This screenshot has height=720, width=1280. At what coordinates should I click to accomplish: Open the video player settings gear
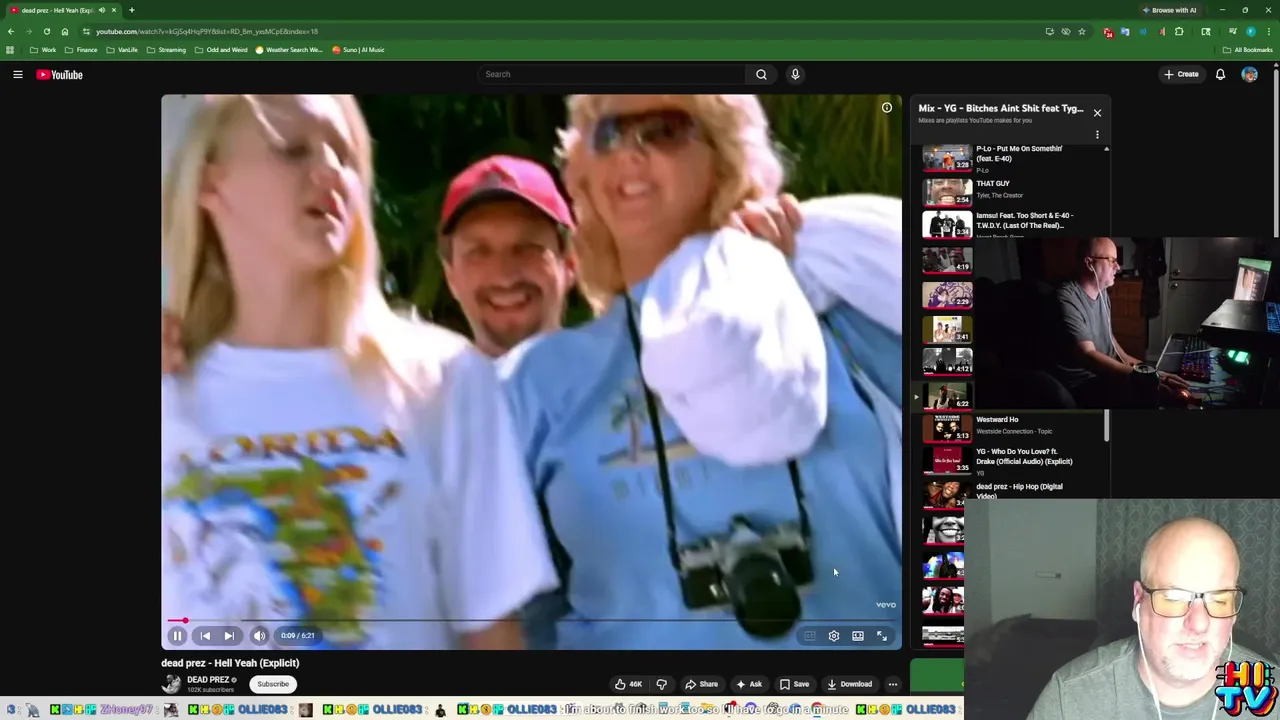click(x=834, y=636)
